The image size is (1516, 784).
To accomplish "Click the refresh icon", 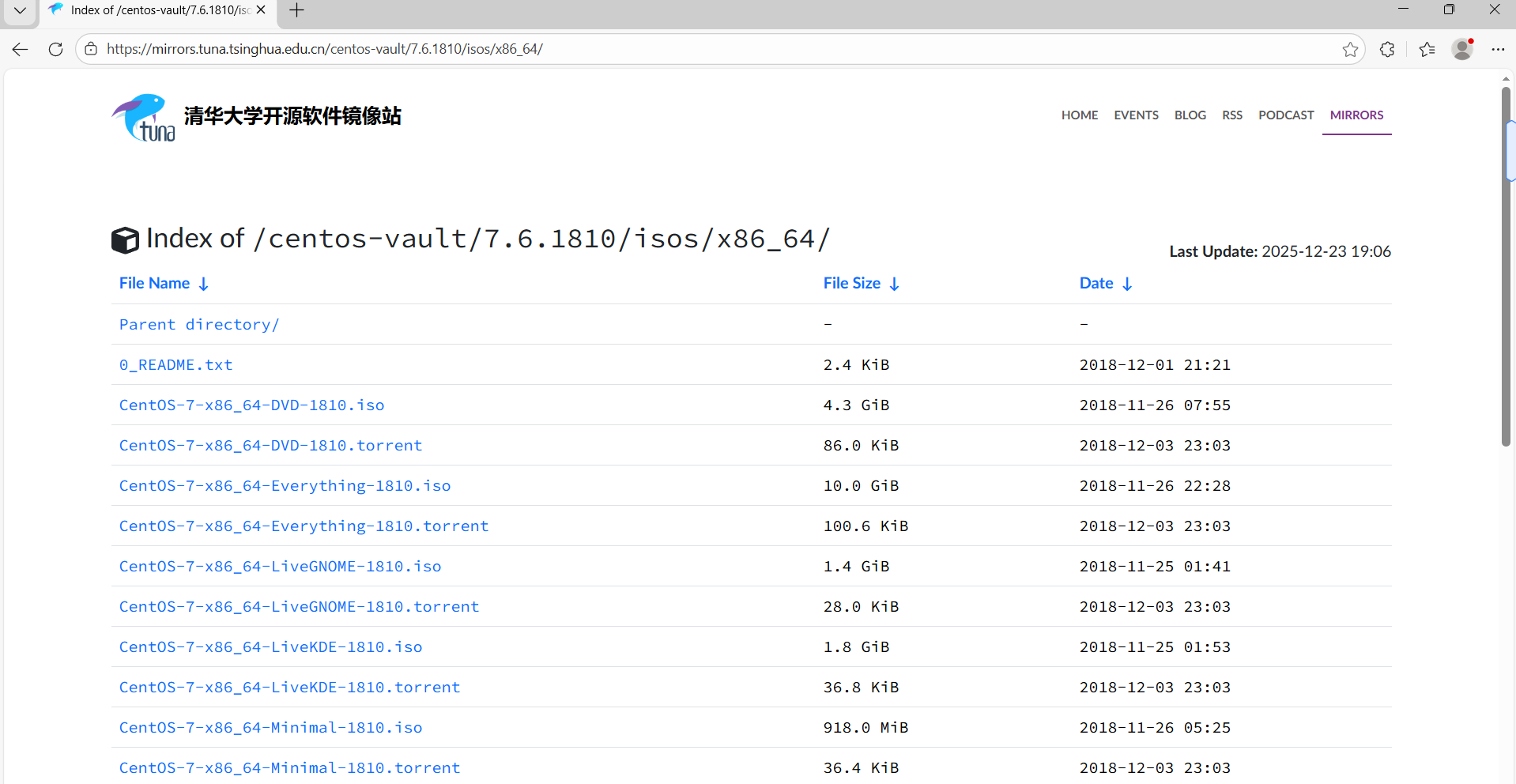I will tap(55, 48).
